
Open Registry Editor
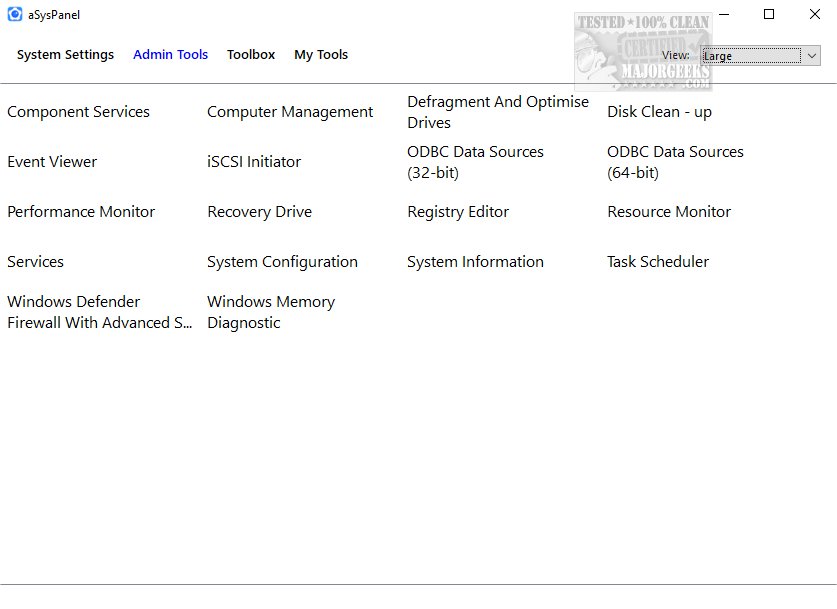pyautogui.click(x=458, y=212)
